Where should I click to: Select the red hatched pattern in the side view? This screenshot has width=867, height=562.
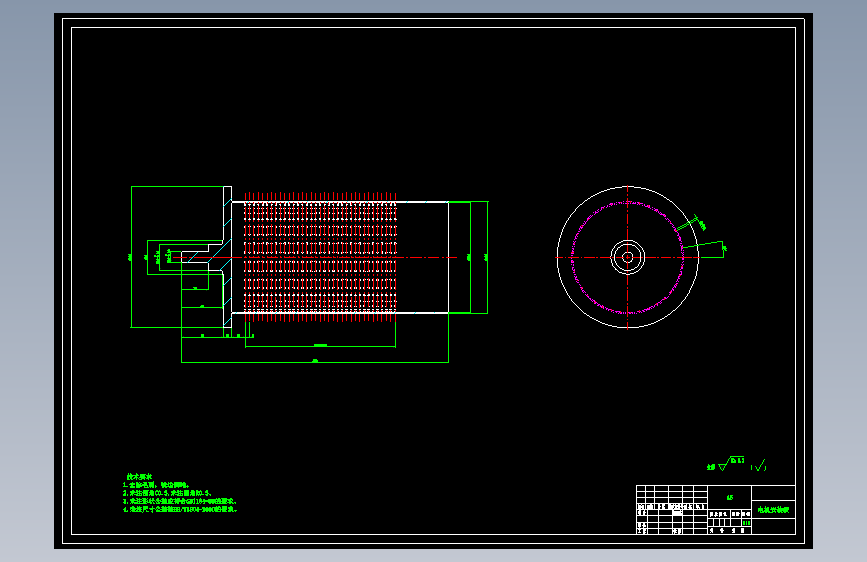[320, 257]
